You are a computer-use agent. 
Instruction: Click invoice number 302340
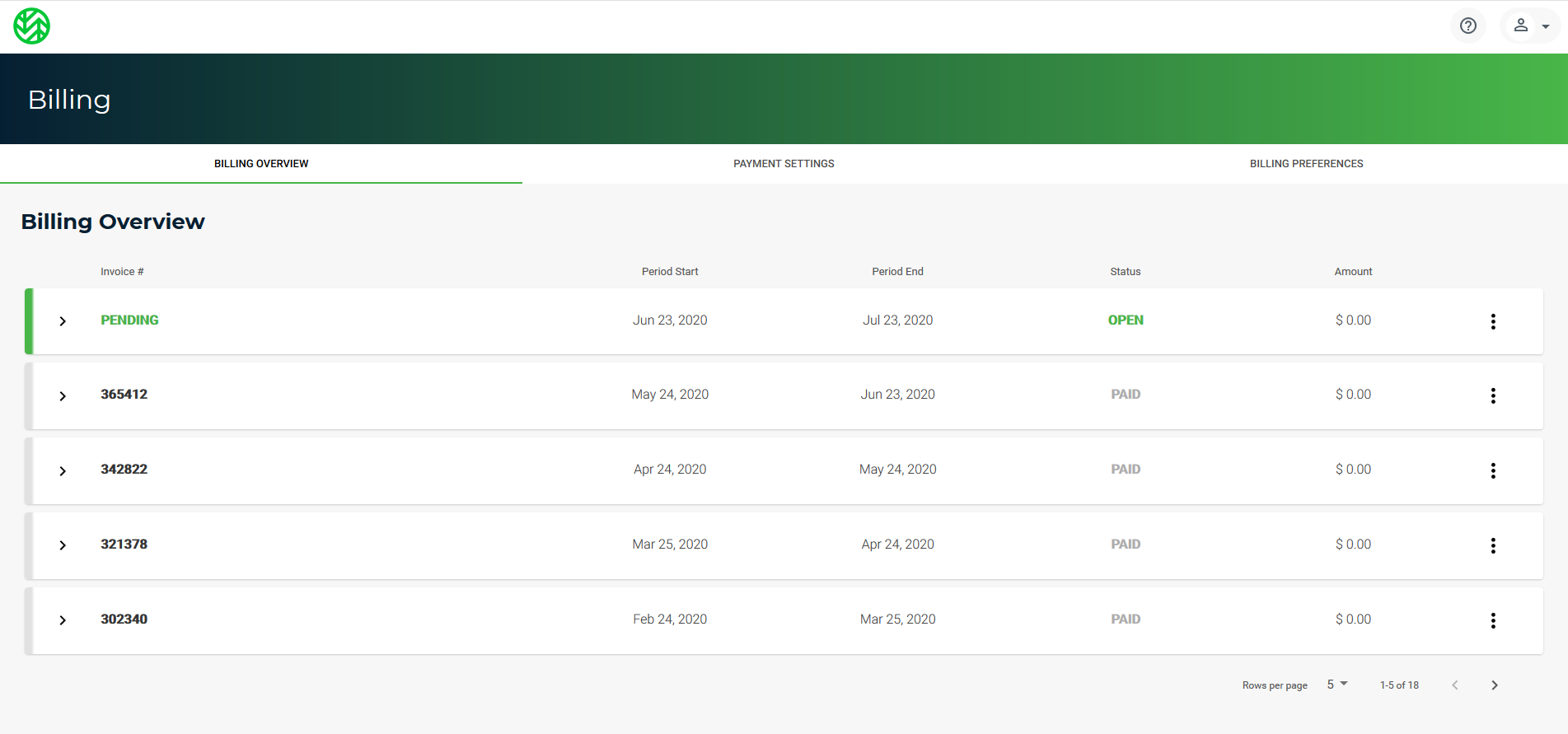point(124,619)
